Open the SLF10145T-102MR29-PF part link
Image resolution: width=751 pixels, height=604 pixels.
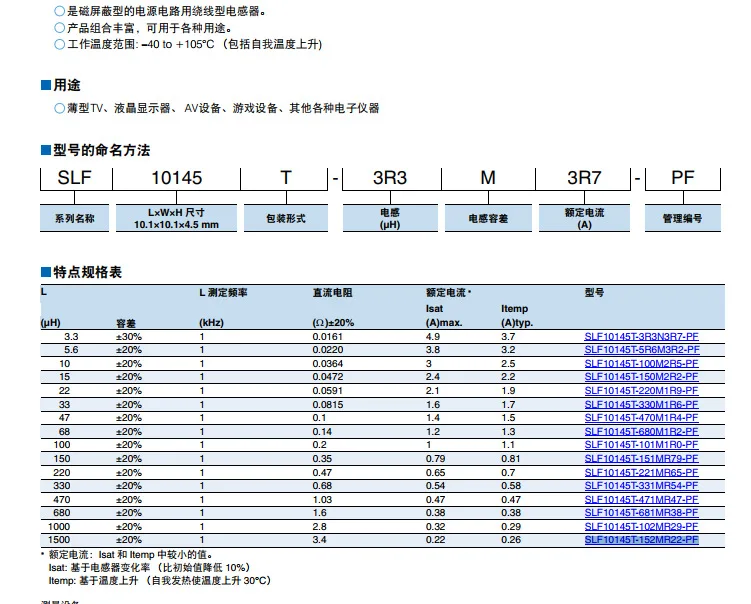tap(641, 527)
